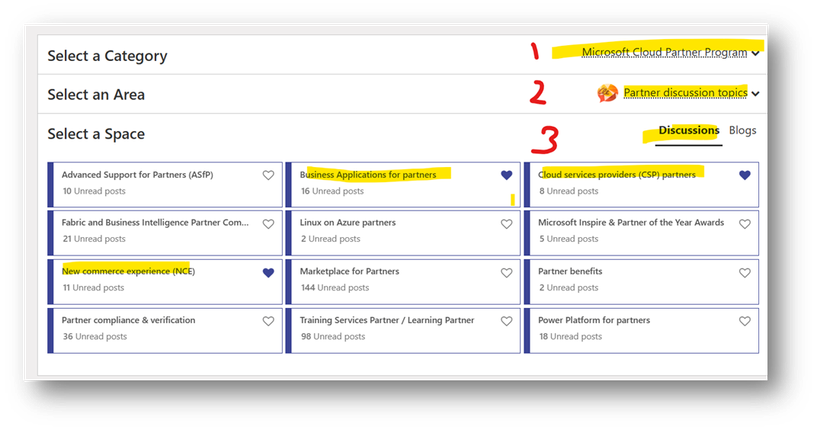Open Partner benefits space

tap(641, 282)
